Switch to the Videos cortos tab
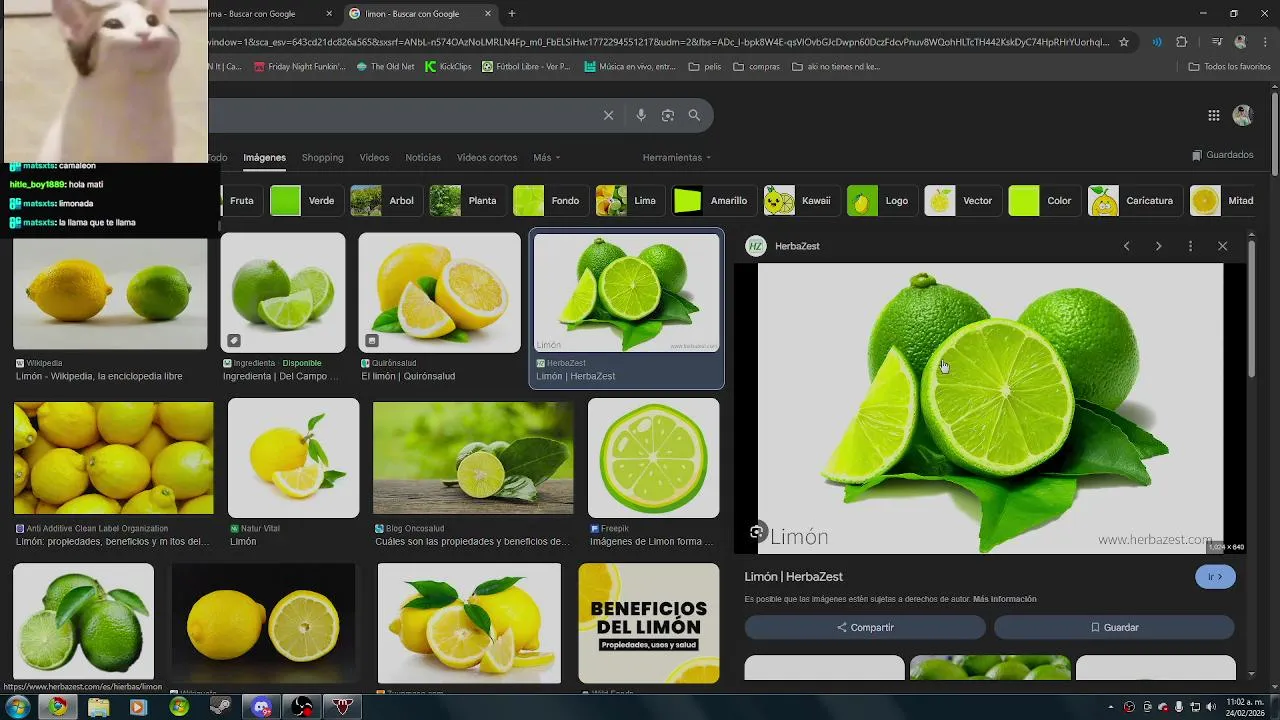This screenshot has height=720, width=1280. 487,158
